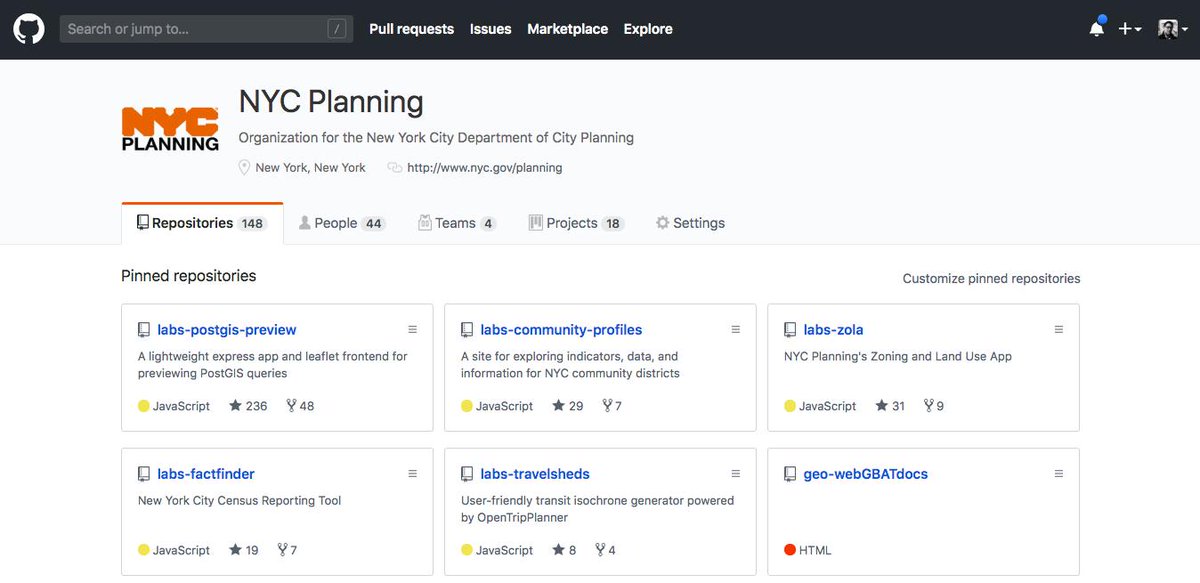The height and width of the screenshot is (583, 1200).
Task: Click the reorder handle on labs-factfinder card
Action: pos(412,474)
